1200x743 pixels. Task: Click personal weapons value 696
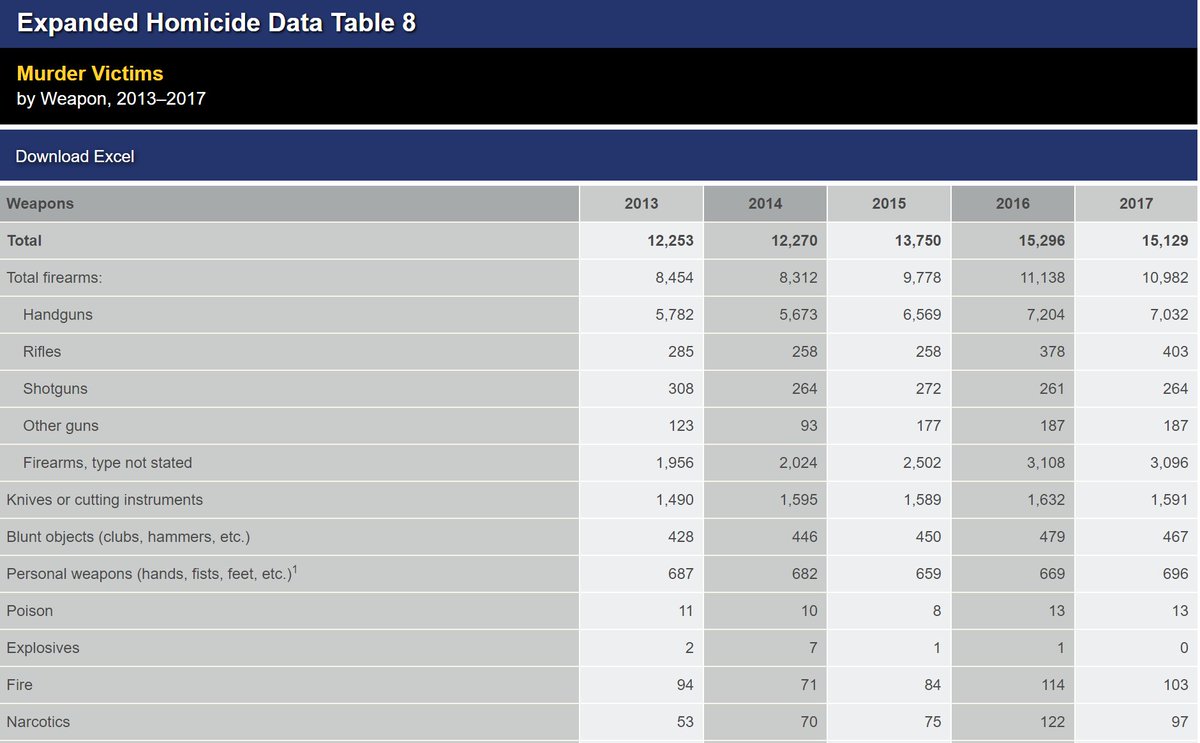coord(1177,573)
